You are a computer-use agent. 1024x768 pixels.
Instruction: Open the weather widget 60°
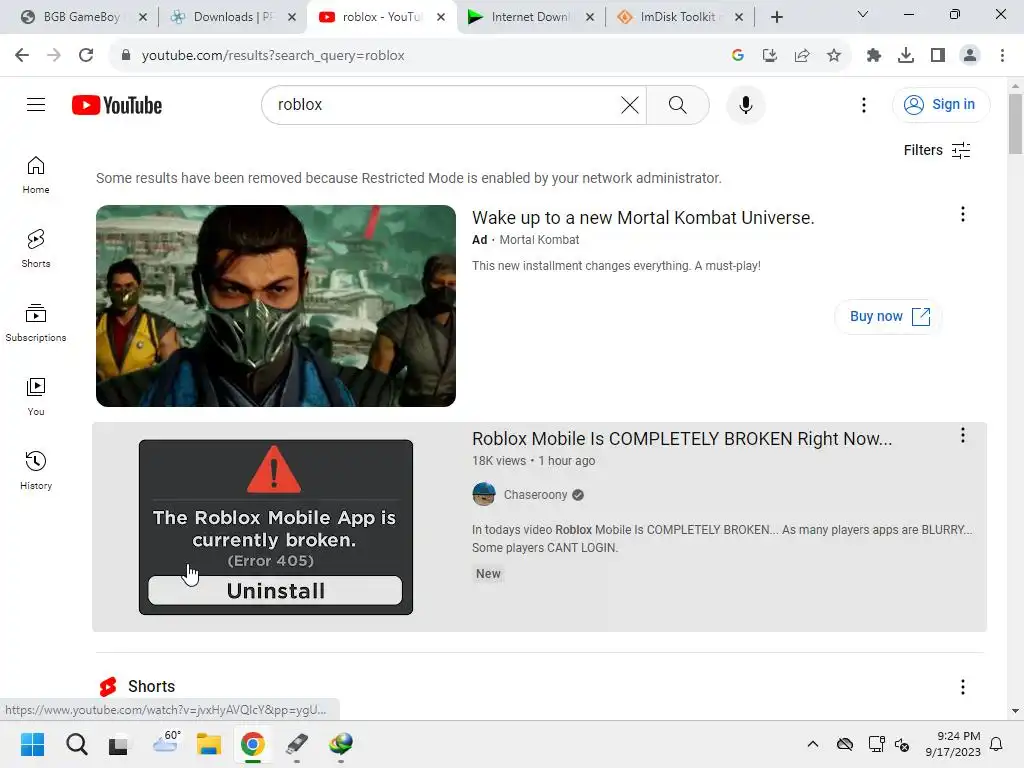pyautogui.click(x=166, y=743)
